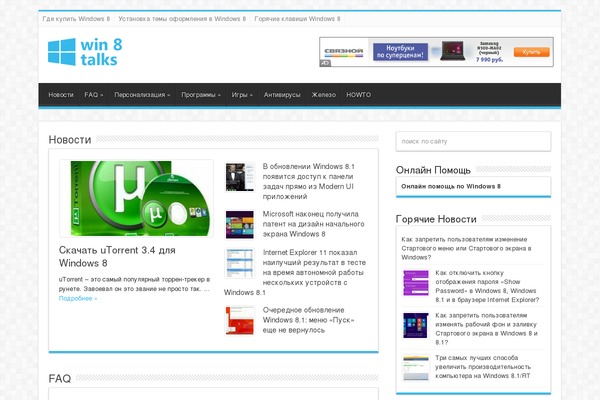
Task: Expand the Игры dropdown menu
Action: click(x=242, y=95)
